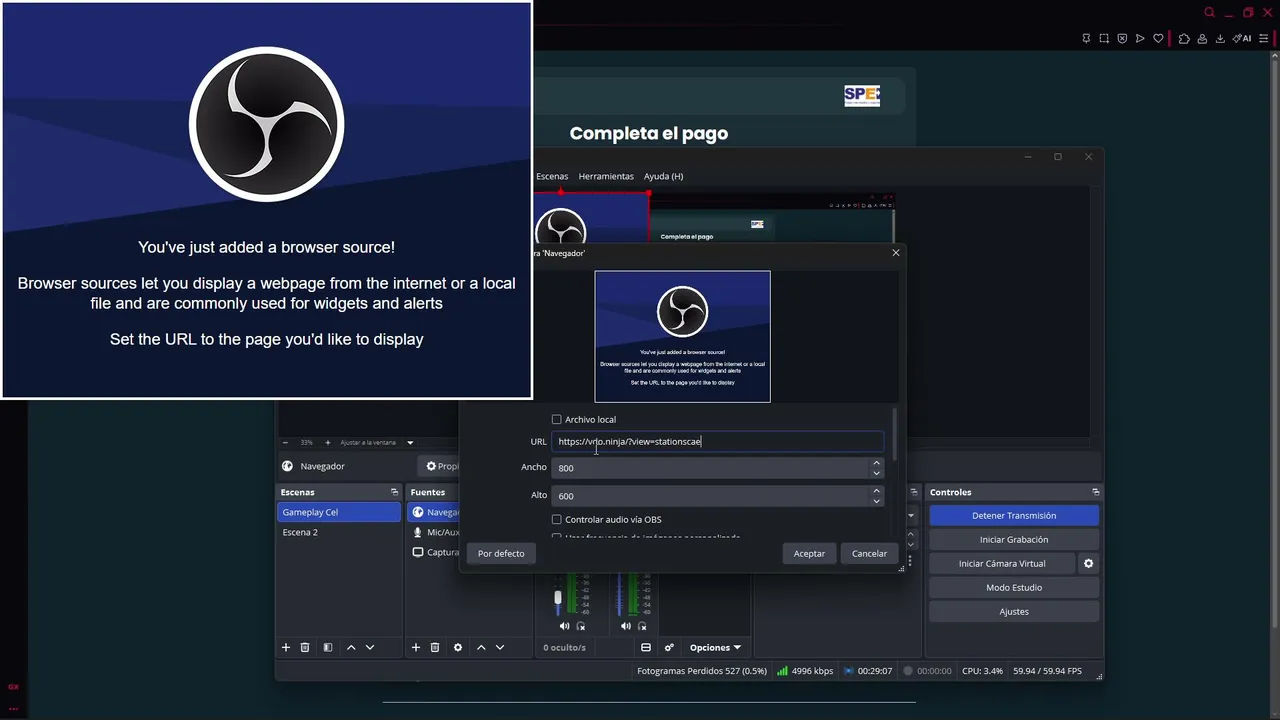Click the browser pin icon
Image resolution: width=1280 pixels, height=720 pixels.
click(1086, 39)
